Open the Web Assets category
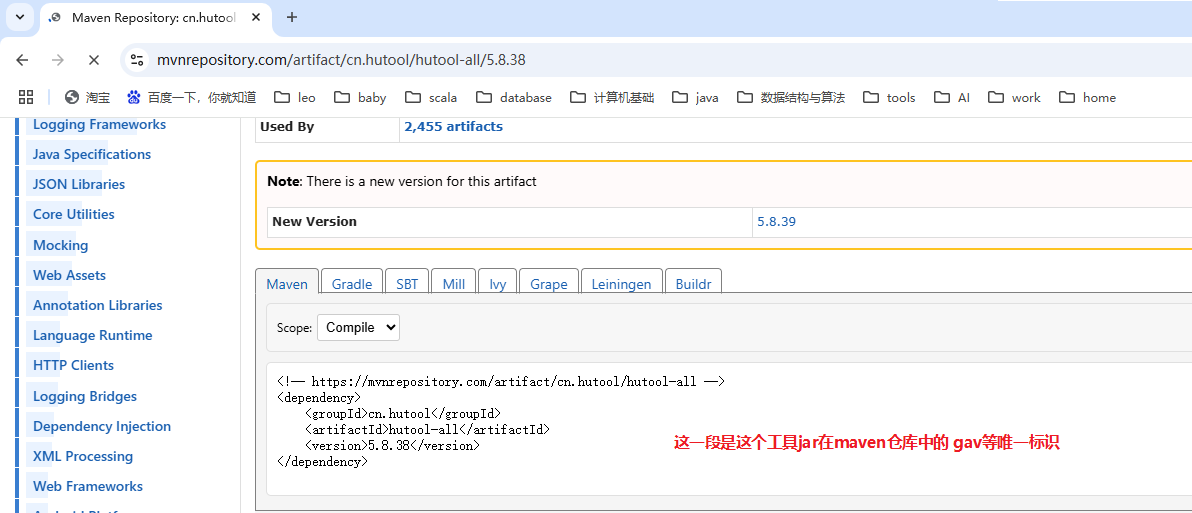Screen dimensions: 1192x513 point(69,275)
